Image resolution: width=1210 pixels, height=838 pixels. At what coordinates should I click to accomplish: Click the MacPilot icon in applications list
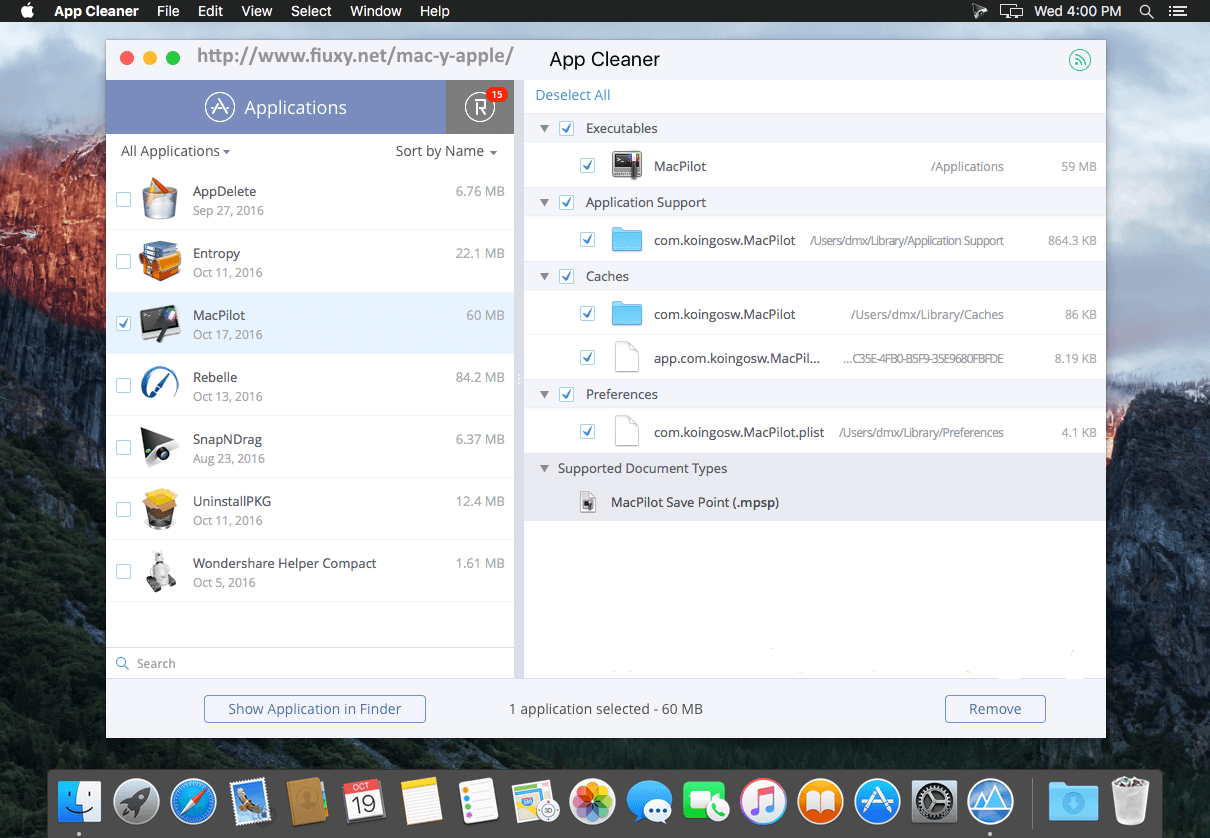(160, 323)
